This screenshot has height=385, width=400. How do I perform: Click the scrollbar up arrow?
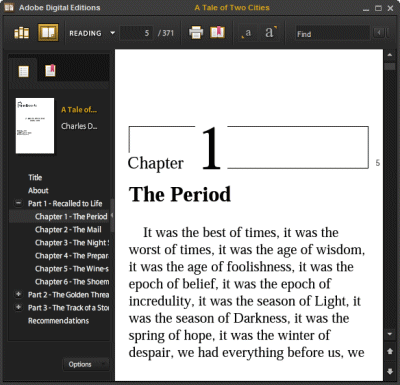(390, 55)
